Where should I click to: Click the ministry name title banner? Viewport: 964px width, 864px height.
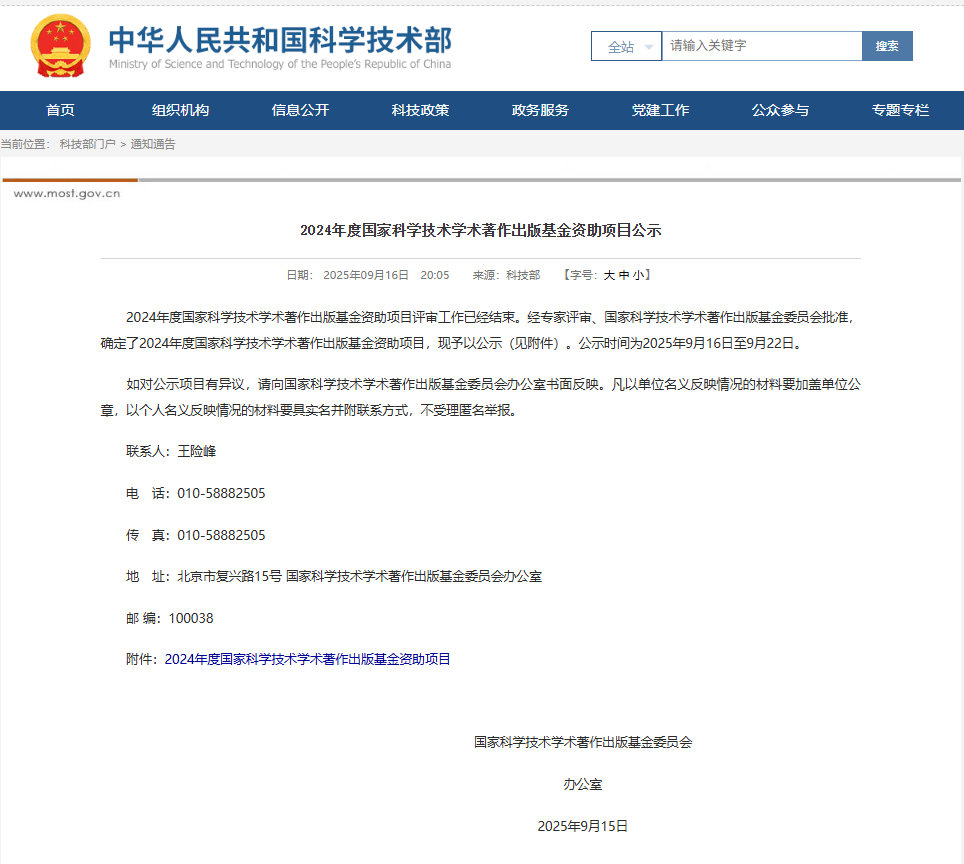[279, 46]
